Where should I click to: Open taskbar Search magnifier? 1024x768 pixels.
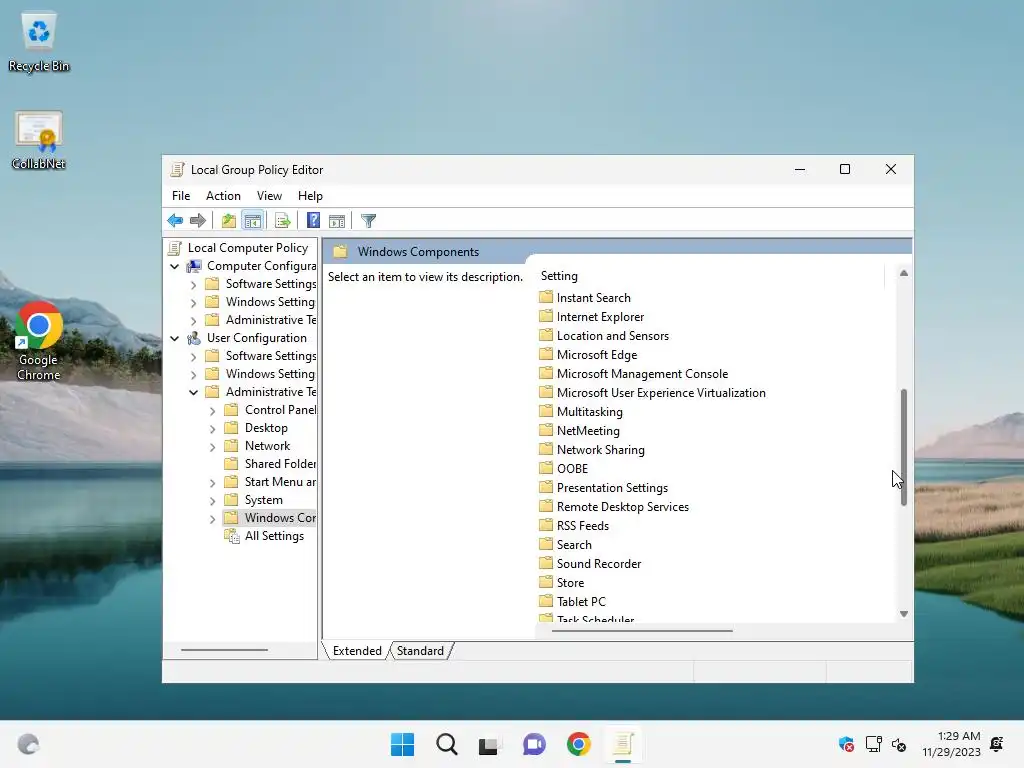[x=447, y=744]
